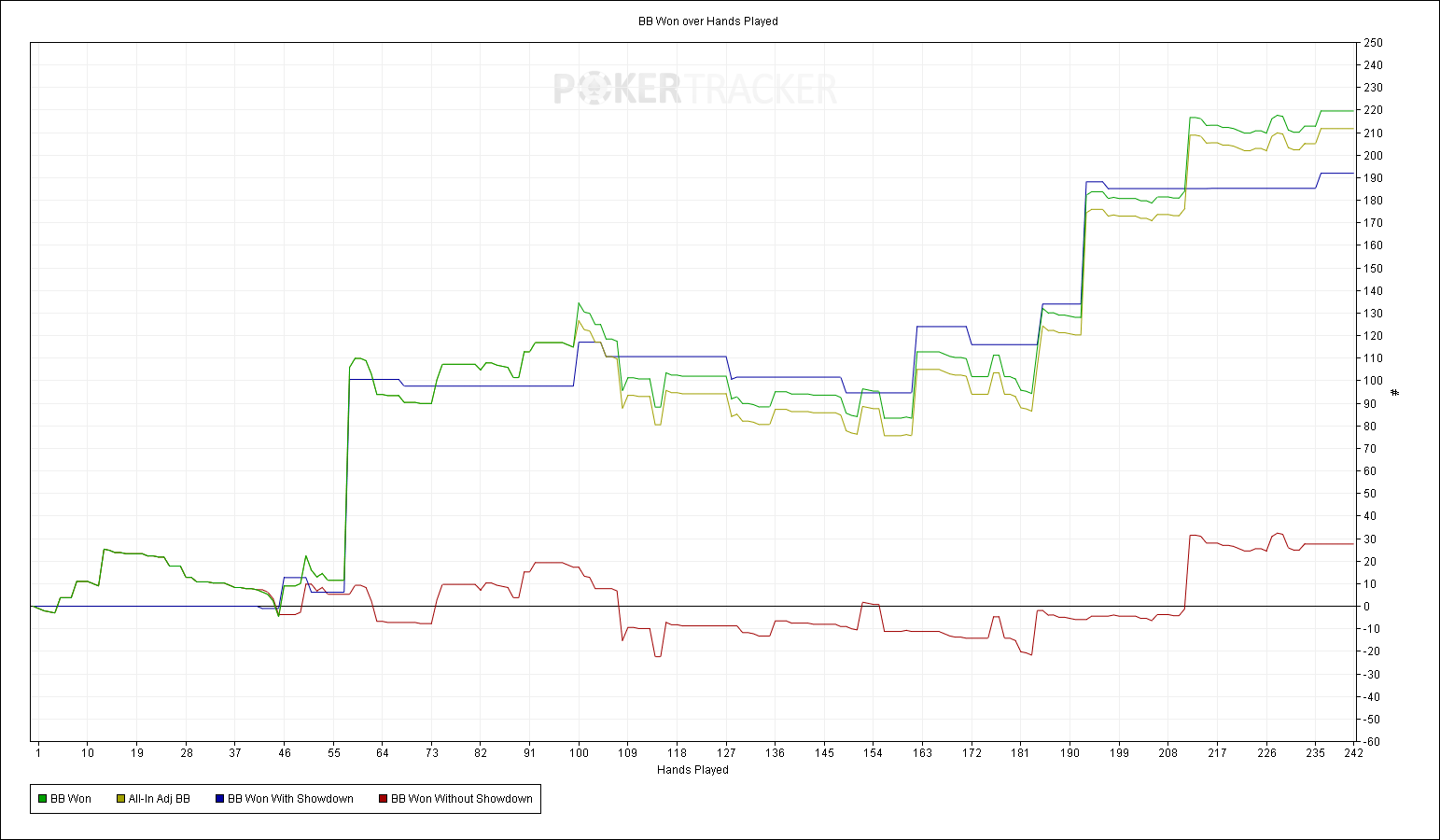Click the PokerTracker watermark logo
The height and width of the screenshot is (840, 1440).
695,90
